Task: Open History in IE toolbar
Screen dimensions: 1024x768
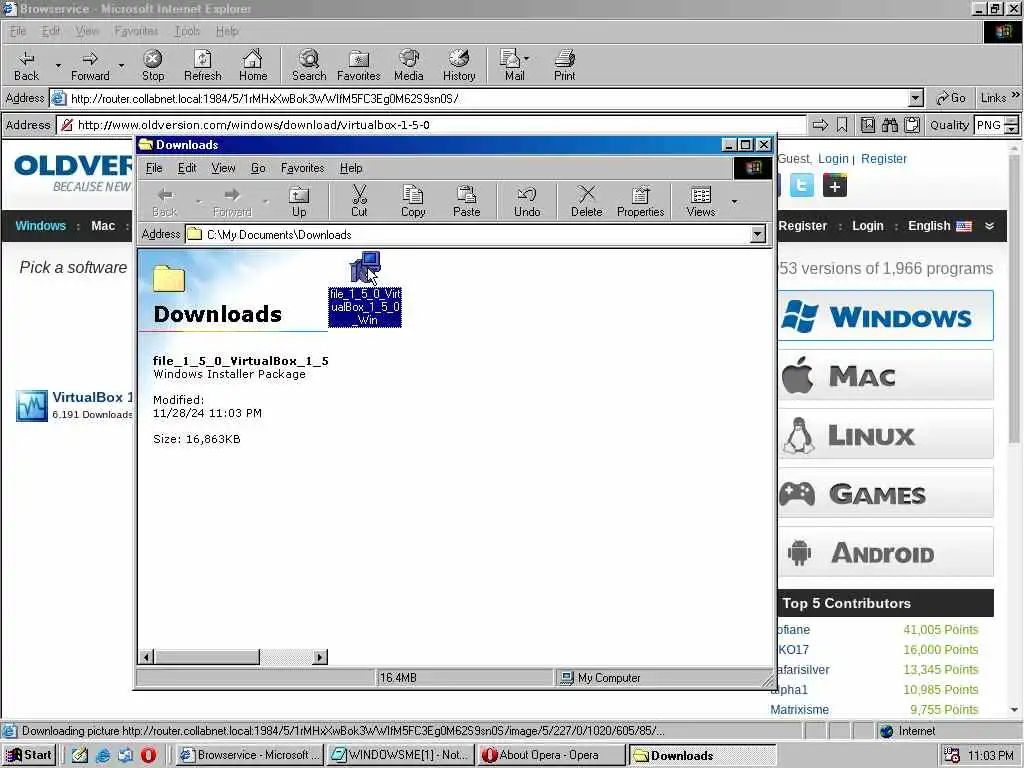Action: click(x=459, y=65)
